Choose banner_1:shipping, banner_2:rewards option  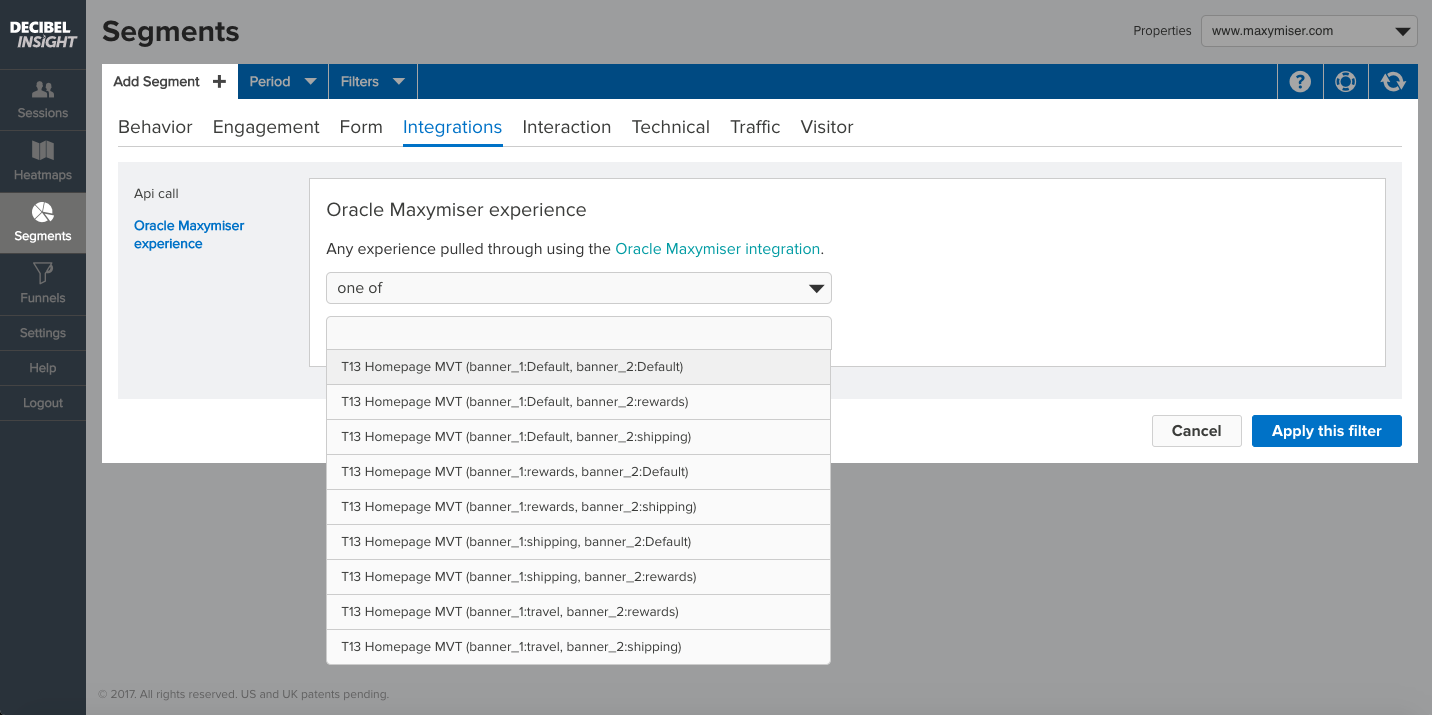pos(579,577)
